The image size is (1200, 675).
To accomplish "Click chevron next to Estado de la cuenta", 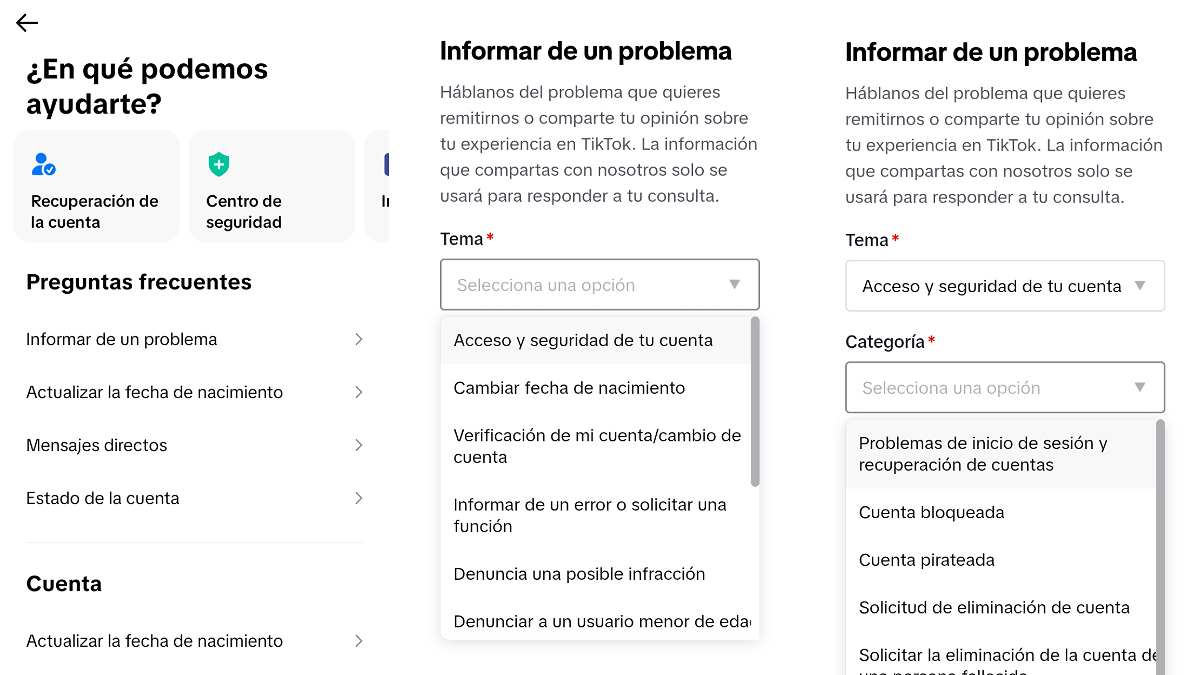I will tap(358, 498).
